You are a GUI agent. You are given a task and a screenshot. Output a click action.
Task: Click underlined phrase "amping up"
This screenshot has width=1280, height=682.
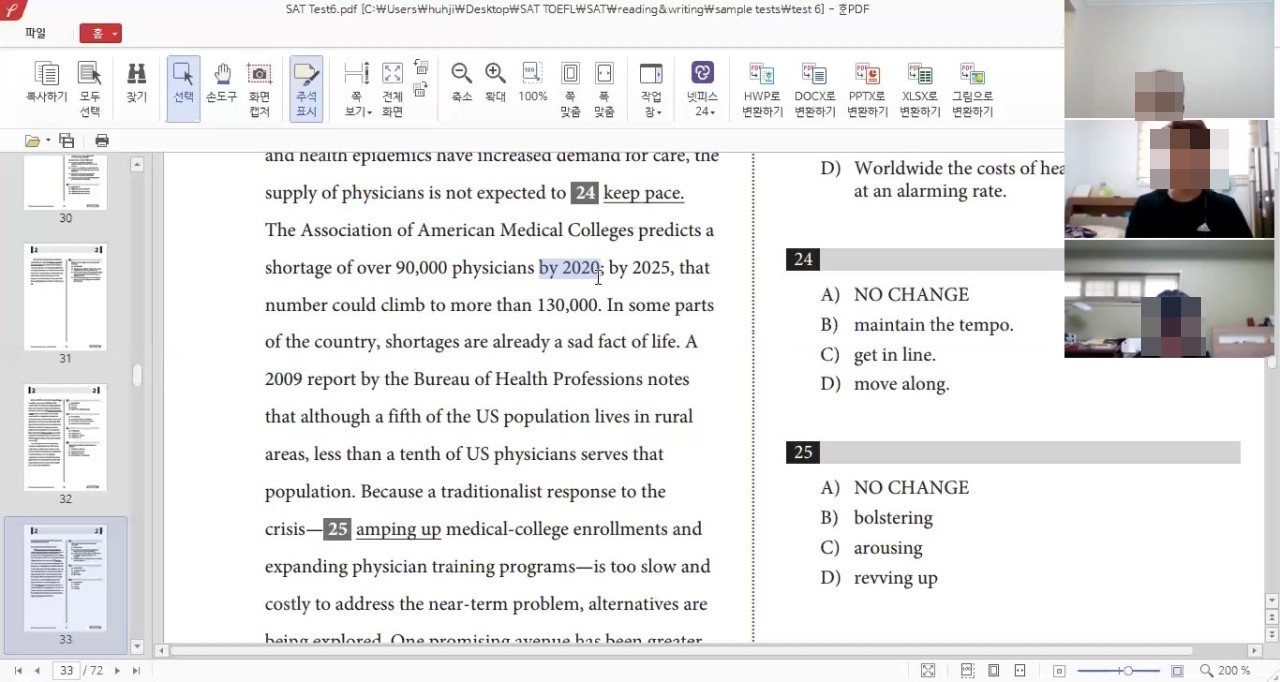(398, 529)
